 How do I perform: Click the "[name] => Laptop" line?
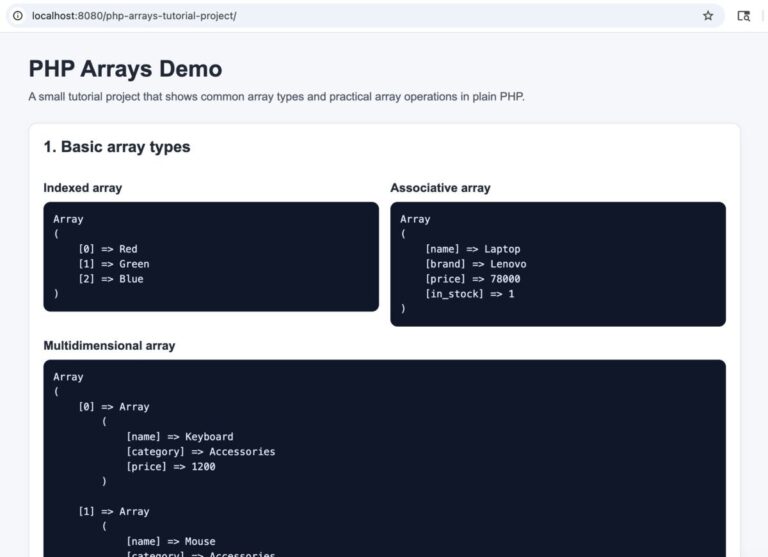pos(473,249)
